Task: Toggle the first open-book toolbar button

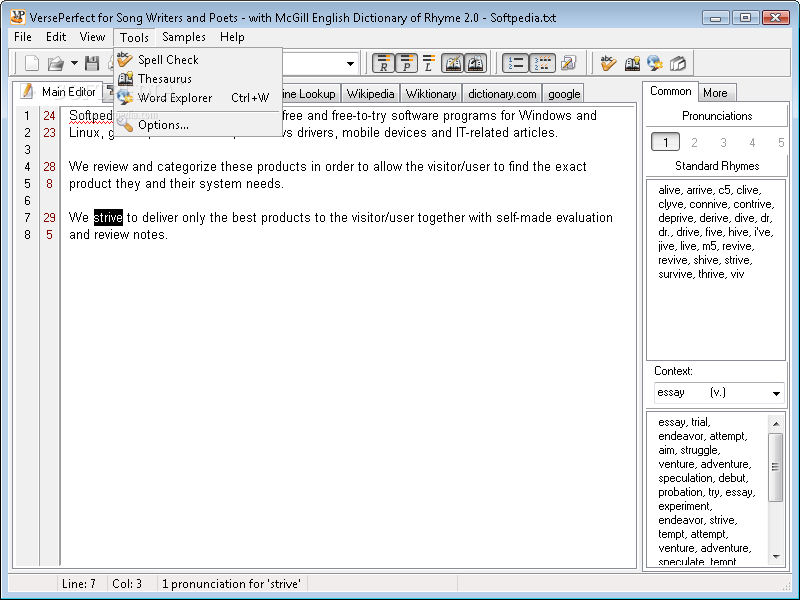Action: pyautogui.click(x=453, y=63)
